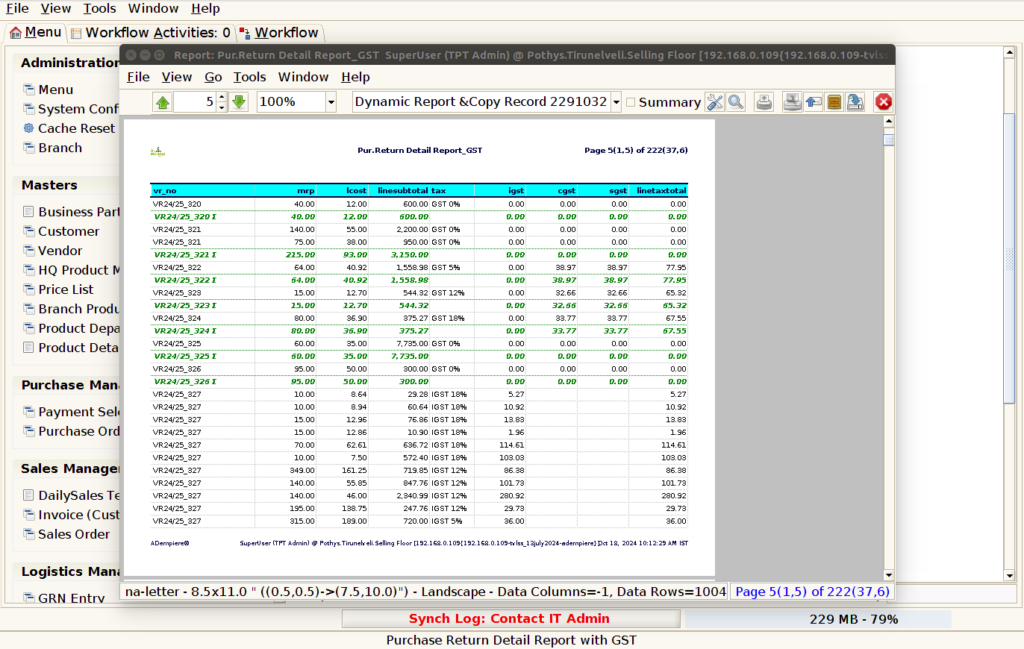Switch to the Menu tab
The width and height of the screenshot is (1024, 649).
coord(36,32)
